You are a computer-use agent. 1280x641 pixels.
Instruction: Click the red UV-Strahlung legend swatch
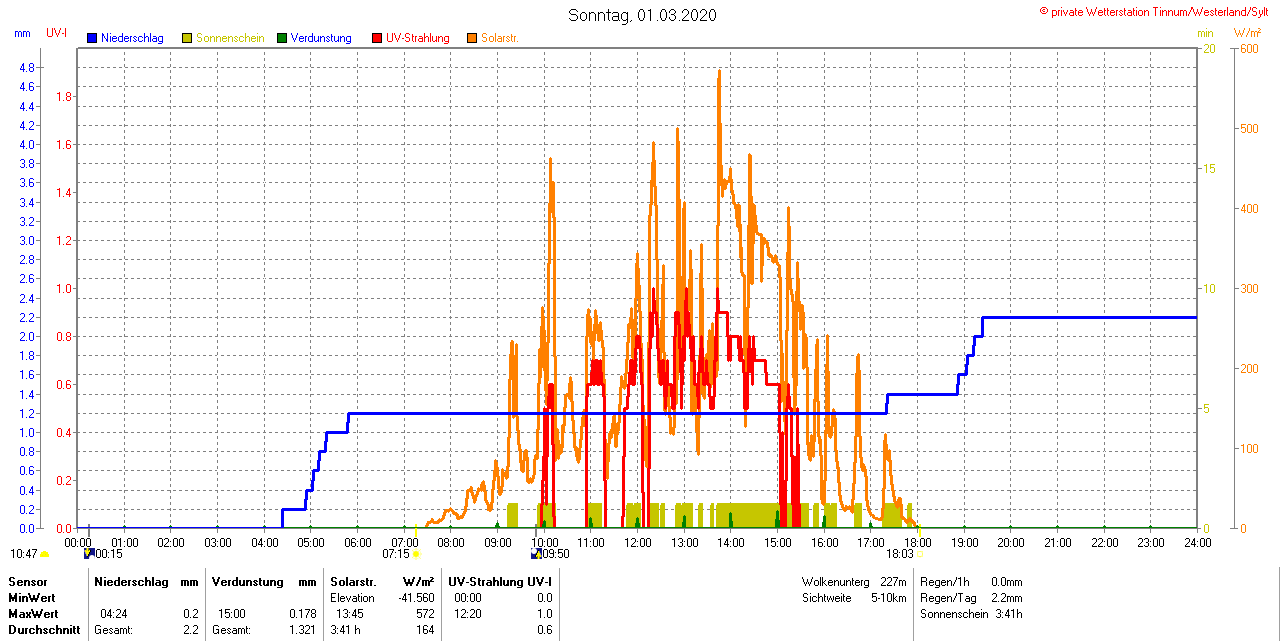377,38
